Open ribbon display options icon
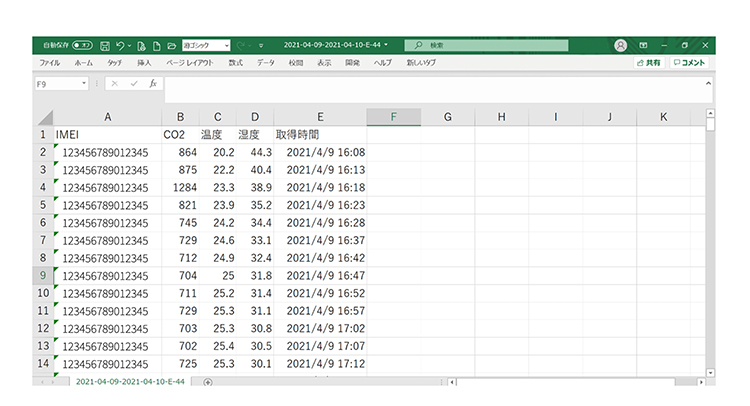The width and height of the screenshot is (750, 406). [x=643, y=45]
